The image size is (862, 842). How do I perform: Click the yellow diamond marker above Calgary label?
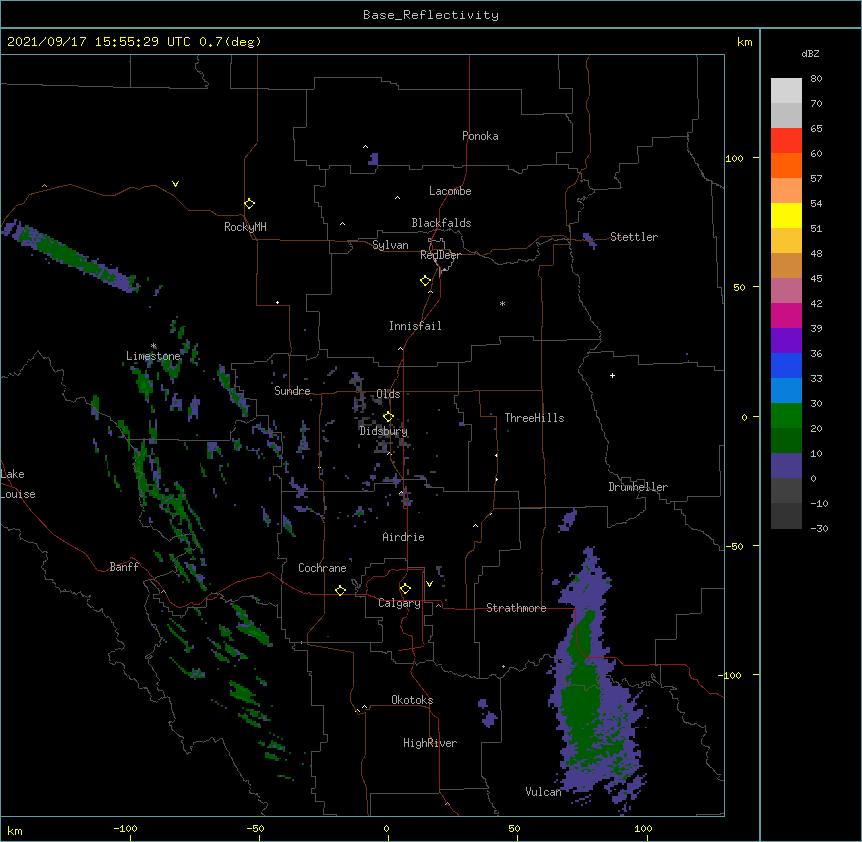click(405, 589)
